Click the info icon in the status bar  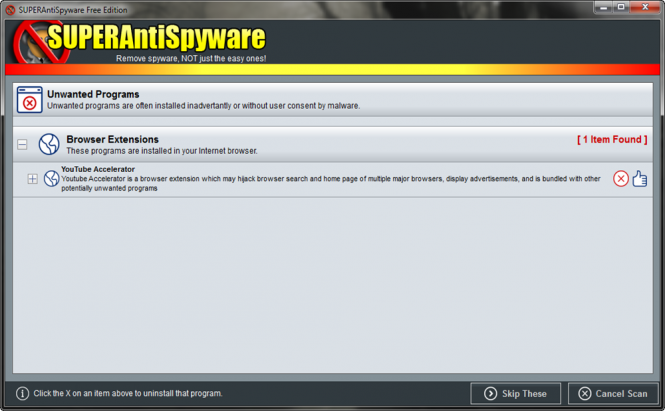(23, 393)
